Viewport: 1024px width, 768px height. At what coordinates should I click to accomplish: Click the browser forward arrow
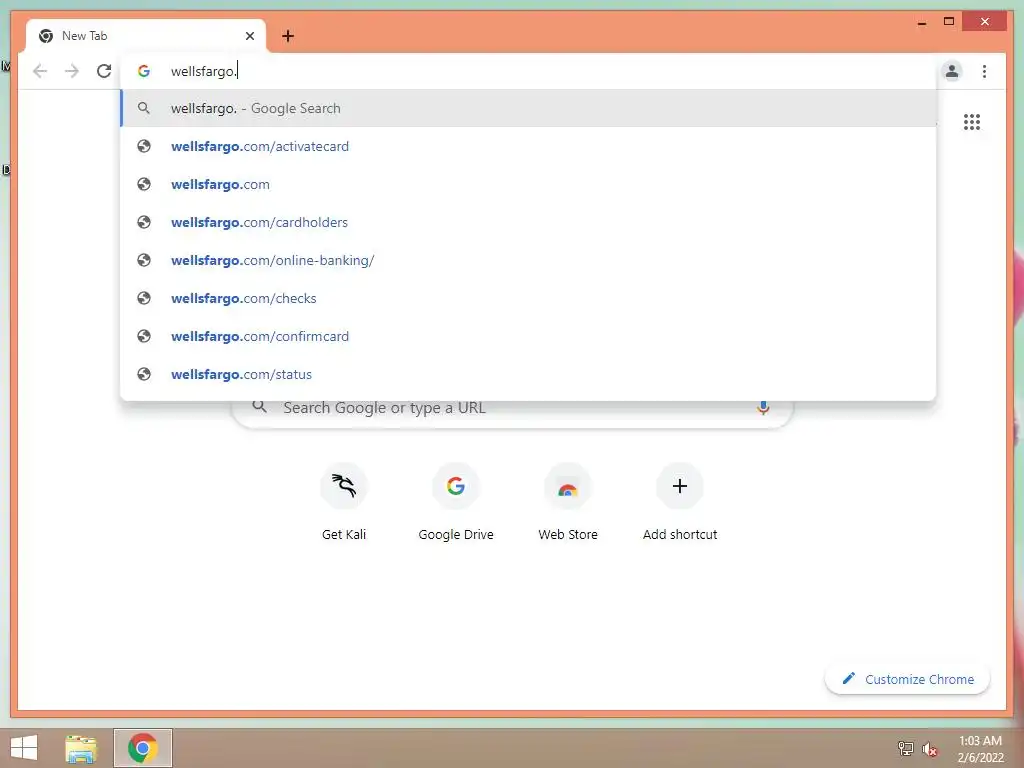[72, 71]
